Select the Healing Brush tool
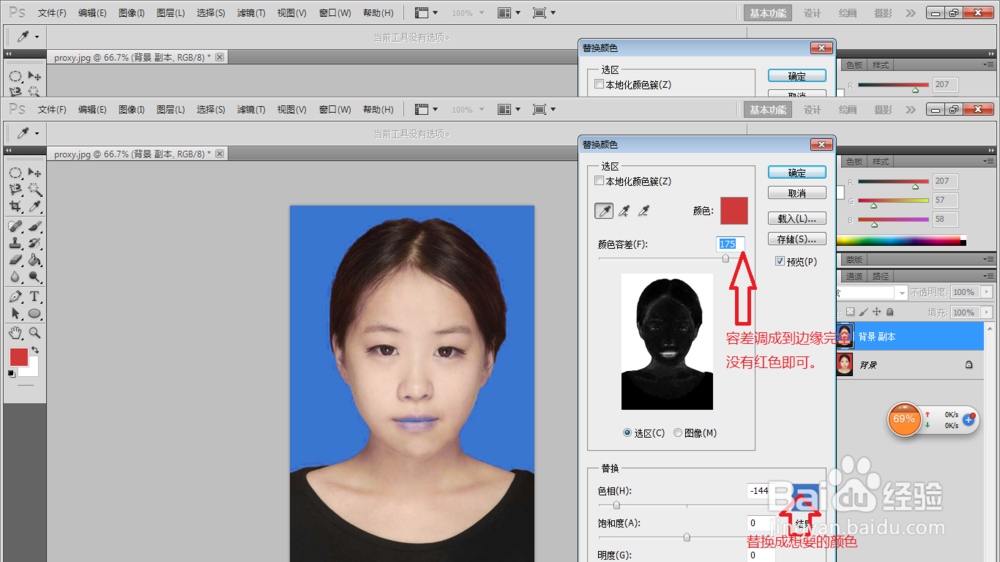The width and height of the screenshot is (1000, 562). pyautogui.click(x=15, y=226)
